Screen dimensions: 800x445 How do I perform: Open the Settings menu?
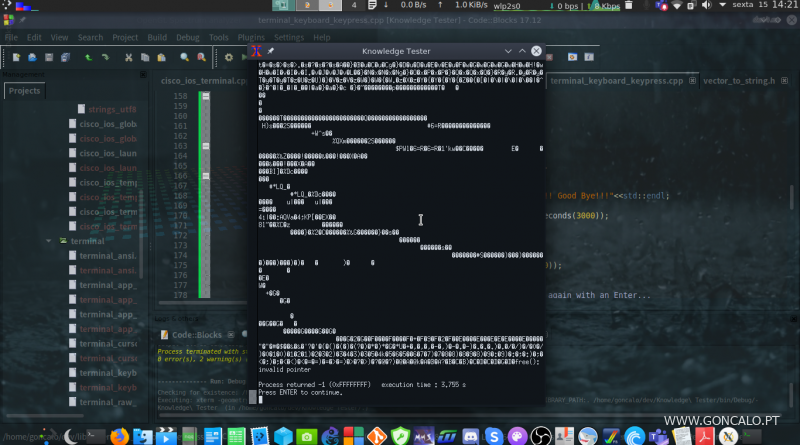point(289,37)
